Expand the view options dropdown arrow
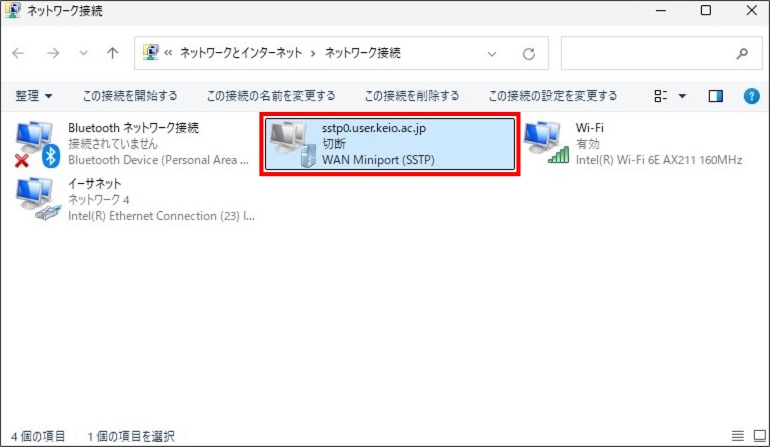770x447 pixels. click(x=683, y=96)
